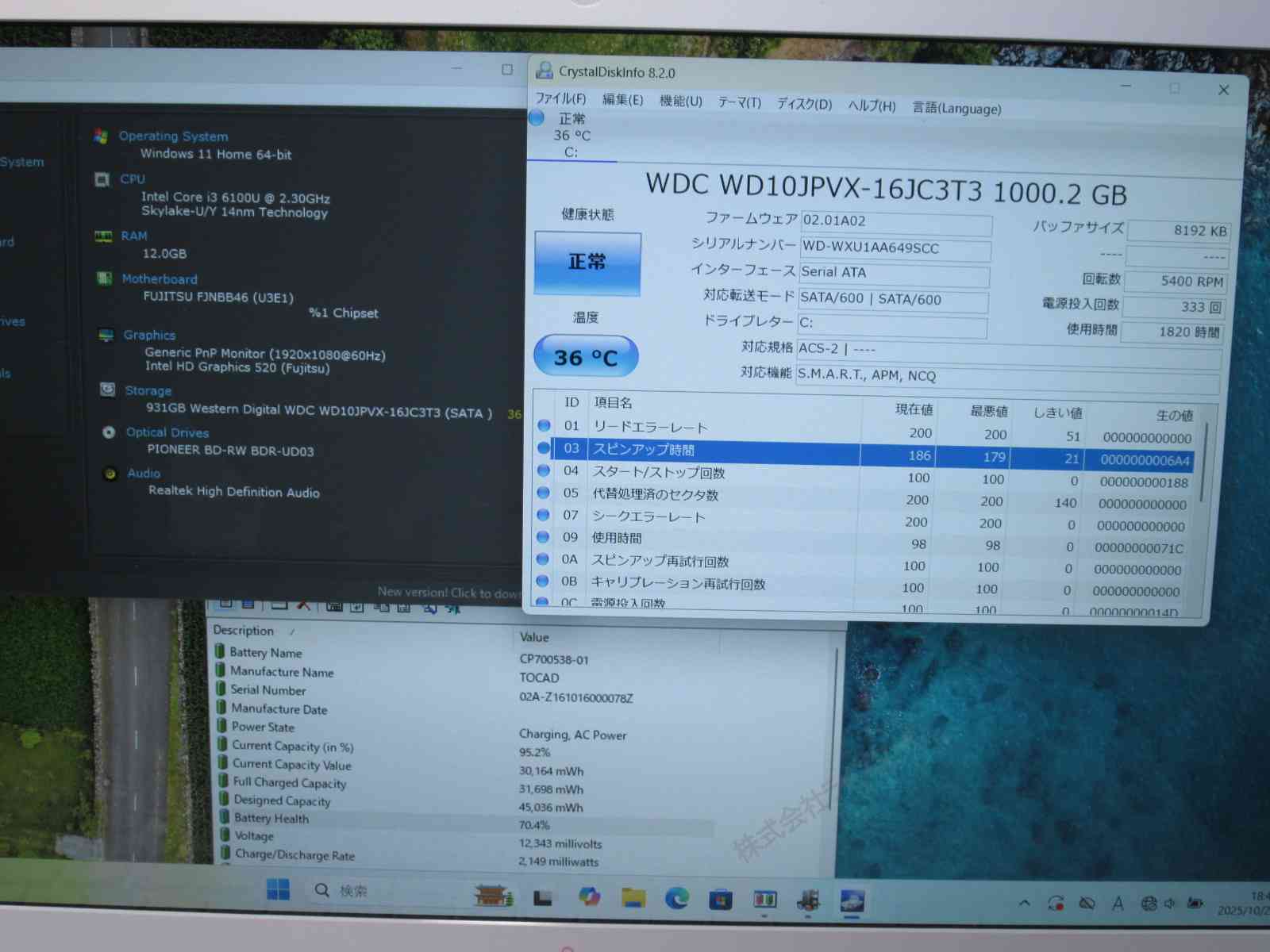The height and width of the screenshot is (952, 1270).
Task: Show hidden tray icons with the chevron
Action: click(1025, 903)
